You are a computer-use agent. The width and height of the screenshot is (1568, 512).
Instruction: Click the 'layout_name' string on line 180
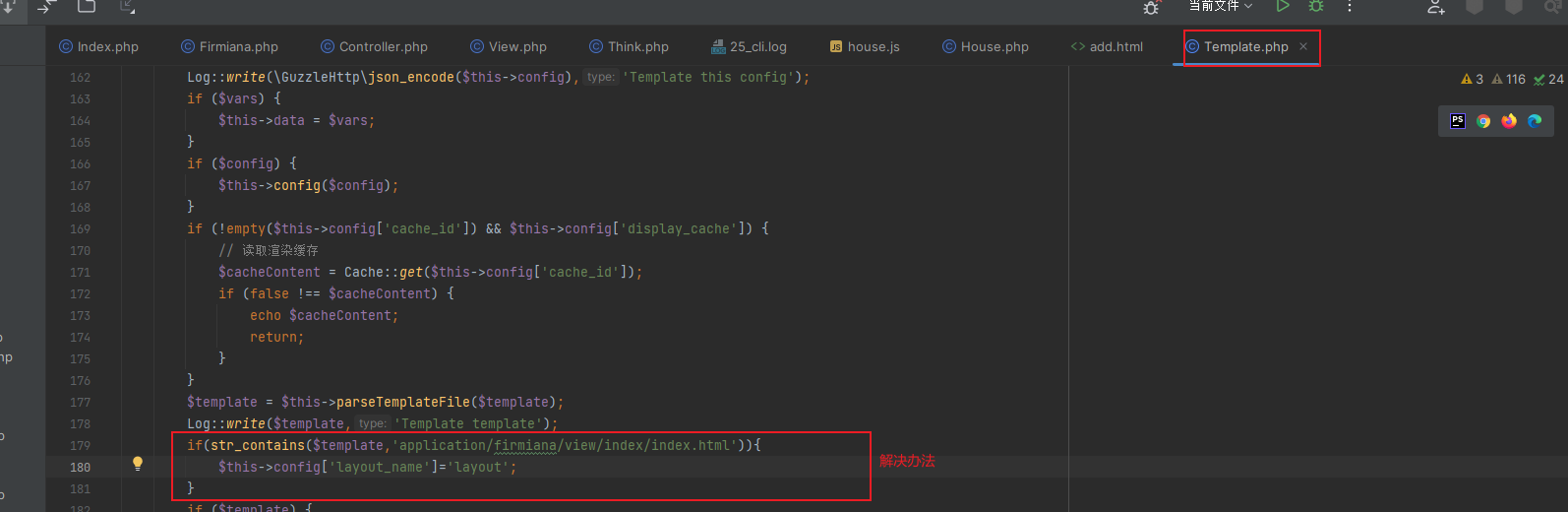[380, 467]
